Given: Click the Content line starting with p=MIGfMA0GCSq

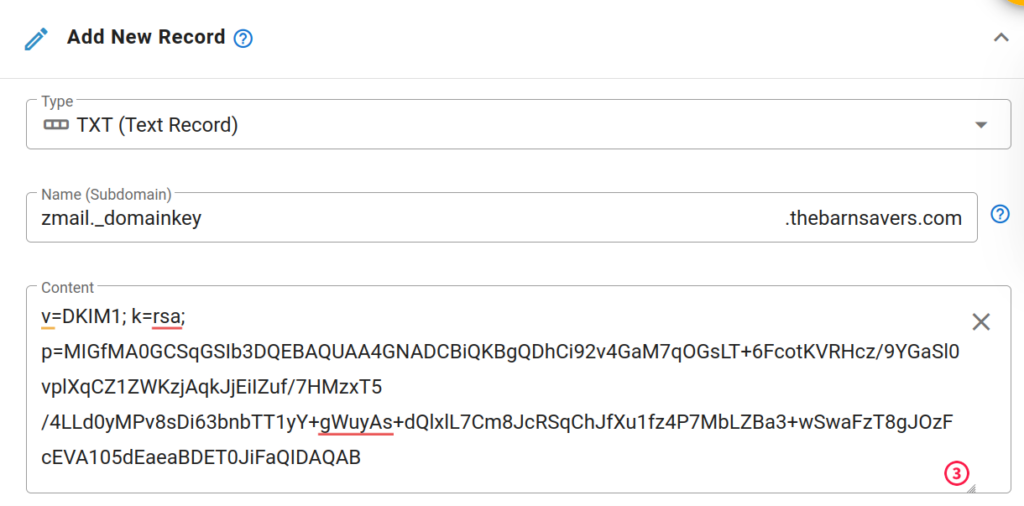Looking at the screenshot, I should [x=500, y=353].
